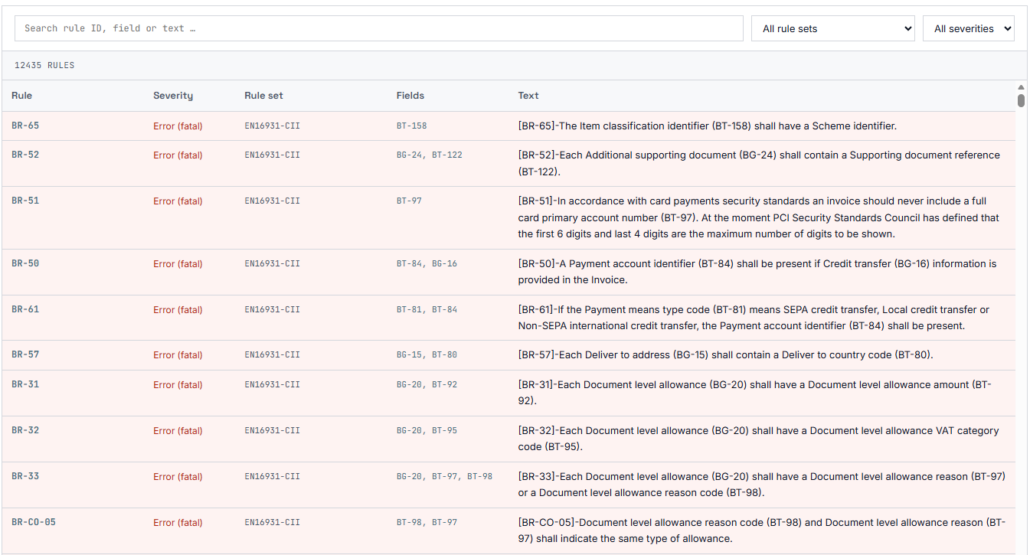Click EN16931-CII rule set in BR-33 row
The height and width of the screenshot is (555, 1030).
pyautogui.click(x=272, y=476)
